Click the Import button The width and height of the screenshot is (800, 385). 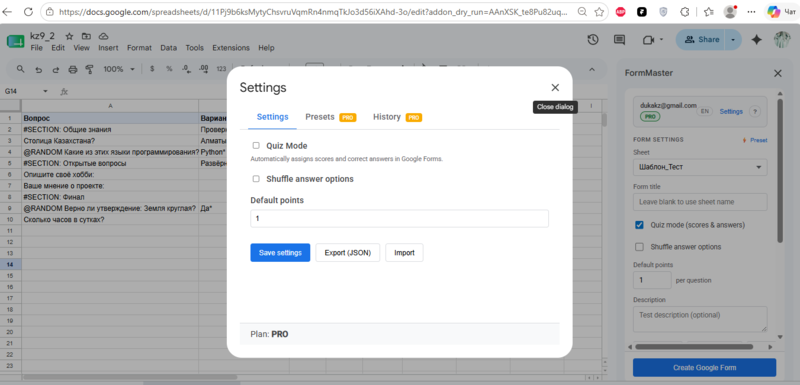click(404, 252)
